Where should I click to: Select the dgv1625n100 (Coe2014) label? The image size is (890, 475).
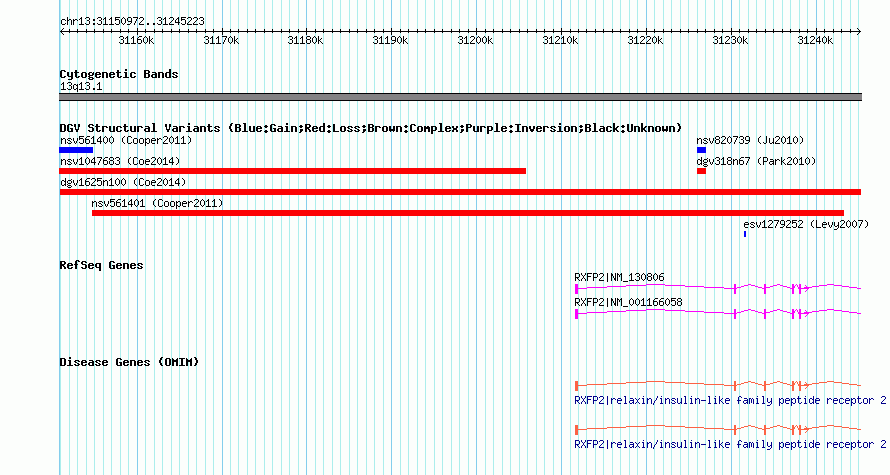click(x=123, y=182)
